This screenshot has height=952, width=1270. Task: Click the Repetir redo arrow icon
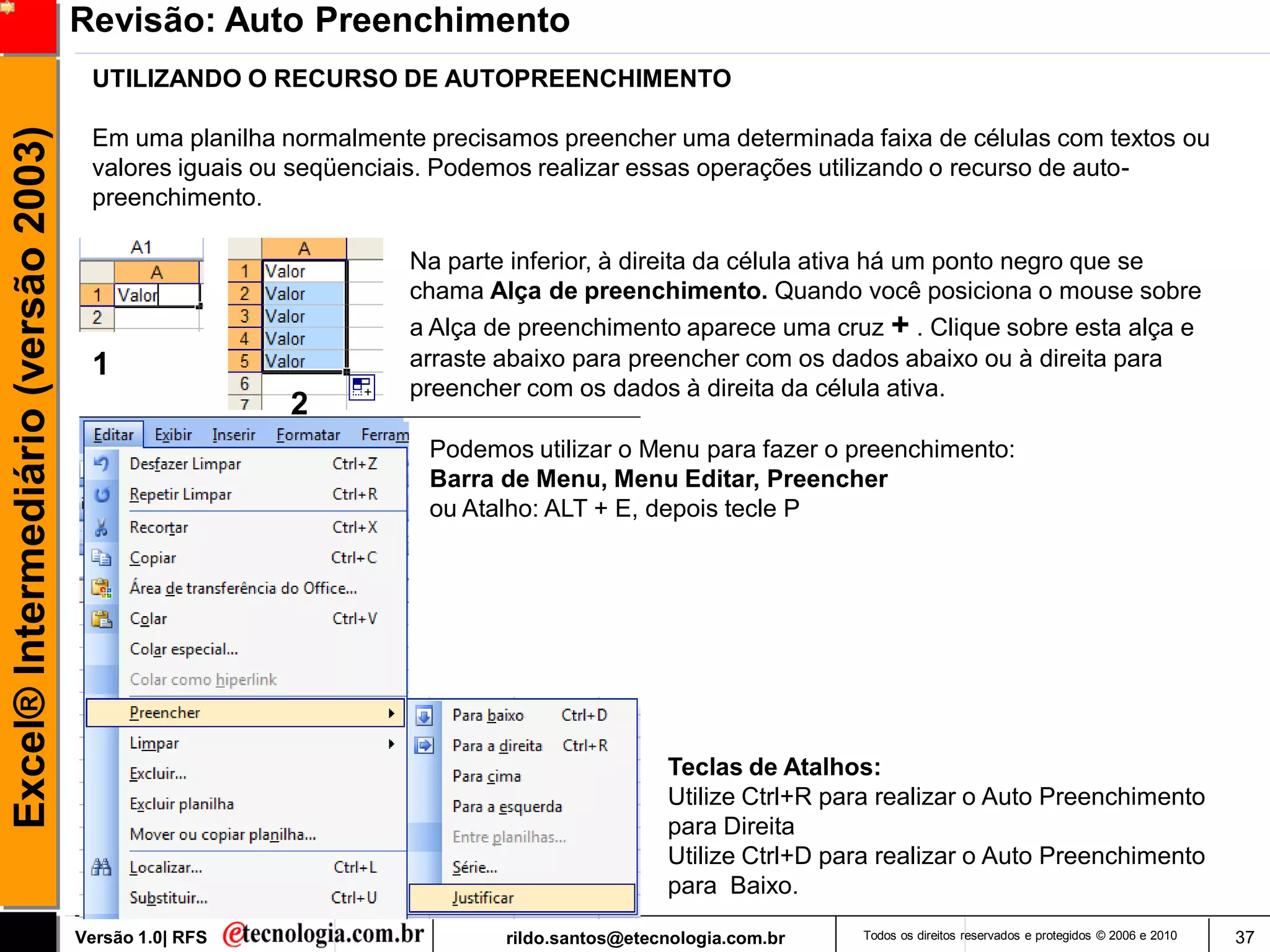[x=102, y=495]
